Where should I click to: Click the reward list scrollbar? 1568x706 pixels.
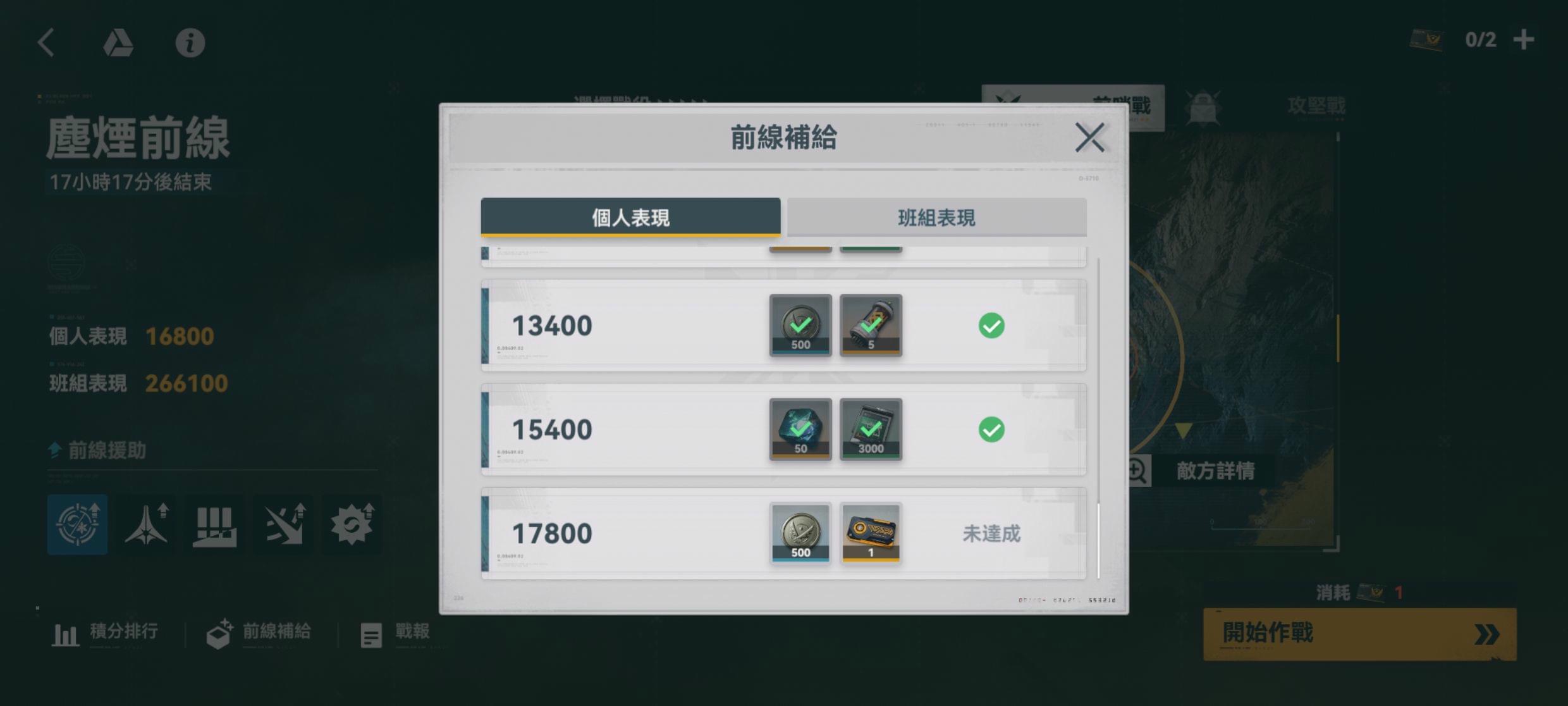[x=1098, y=418]
